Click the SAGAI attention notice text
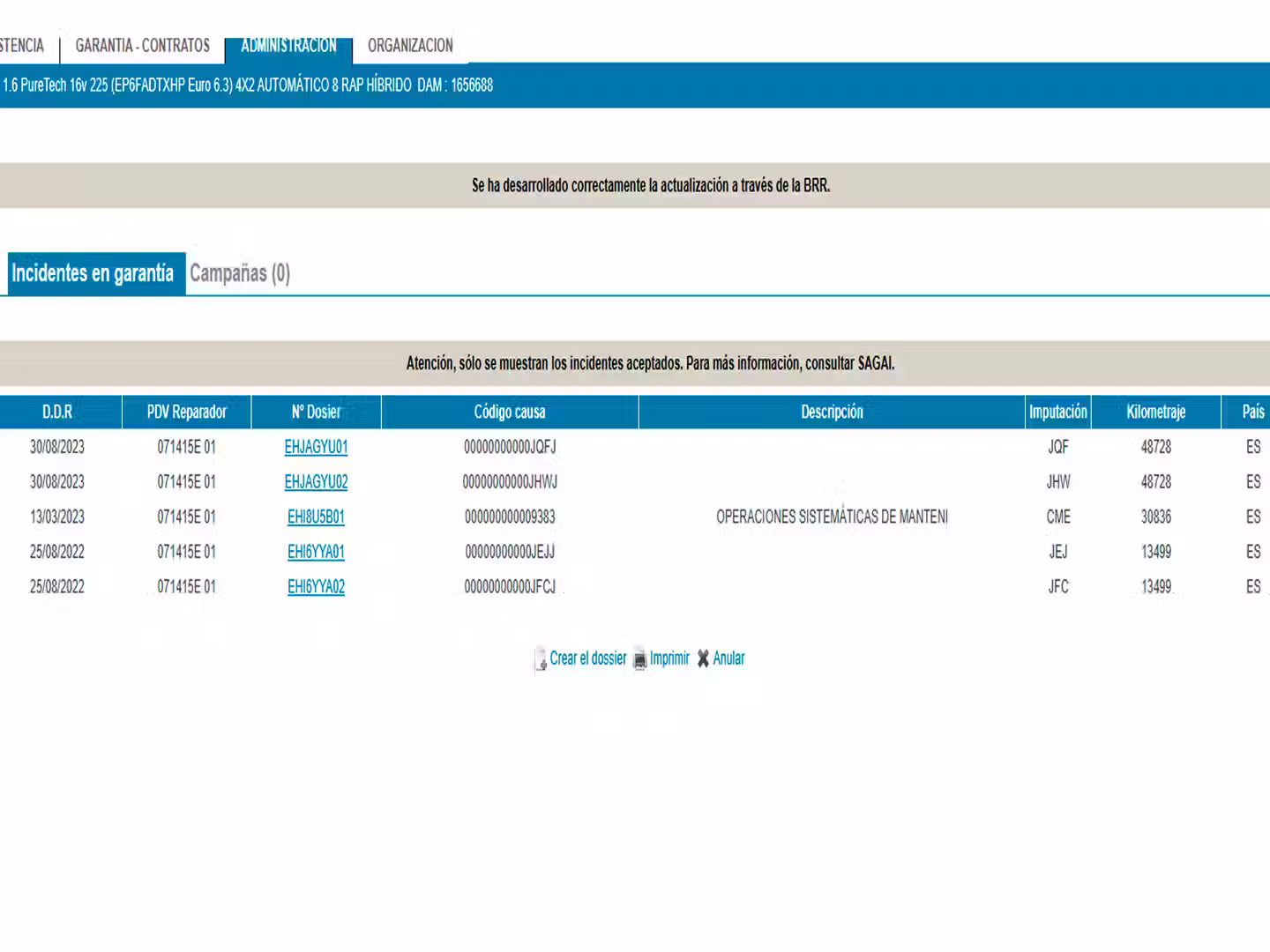Viewport: 1270px width, 952px height. coord(651,363)
